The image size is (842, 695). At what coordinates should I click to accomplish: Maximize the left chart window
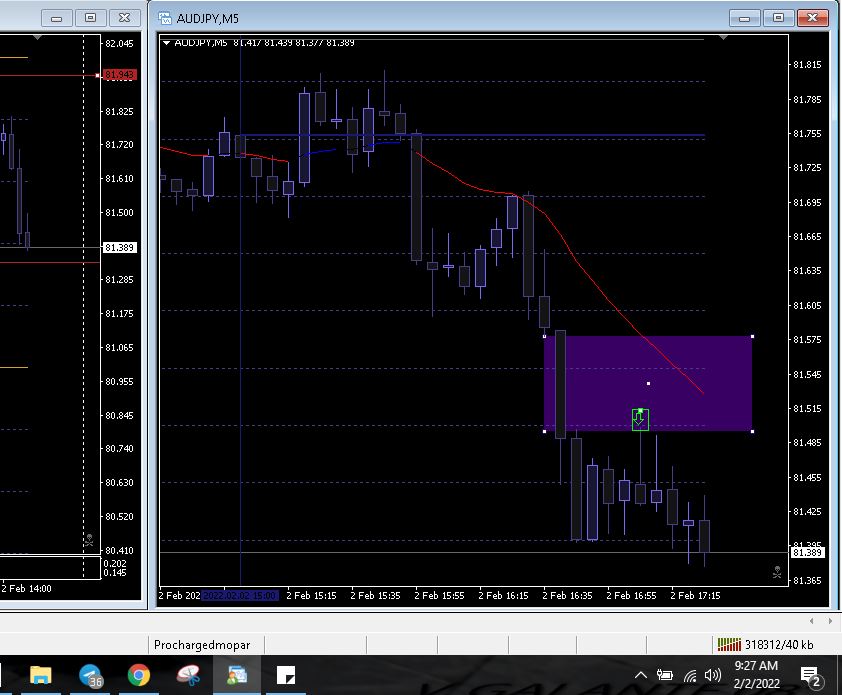pos(90,18)
